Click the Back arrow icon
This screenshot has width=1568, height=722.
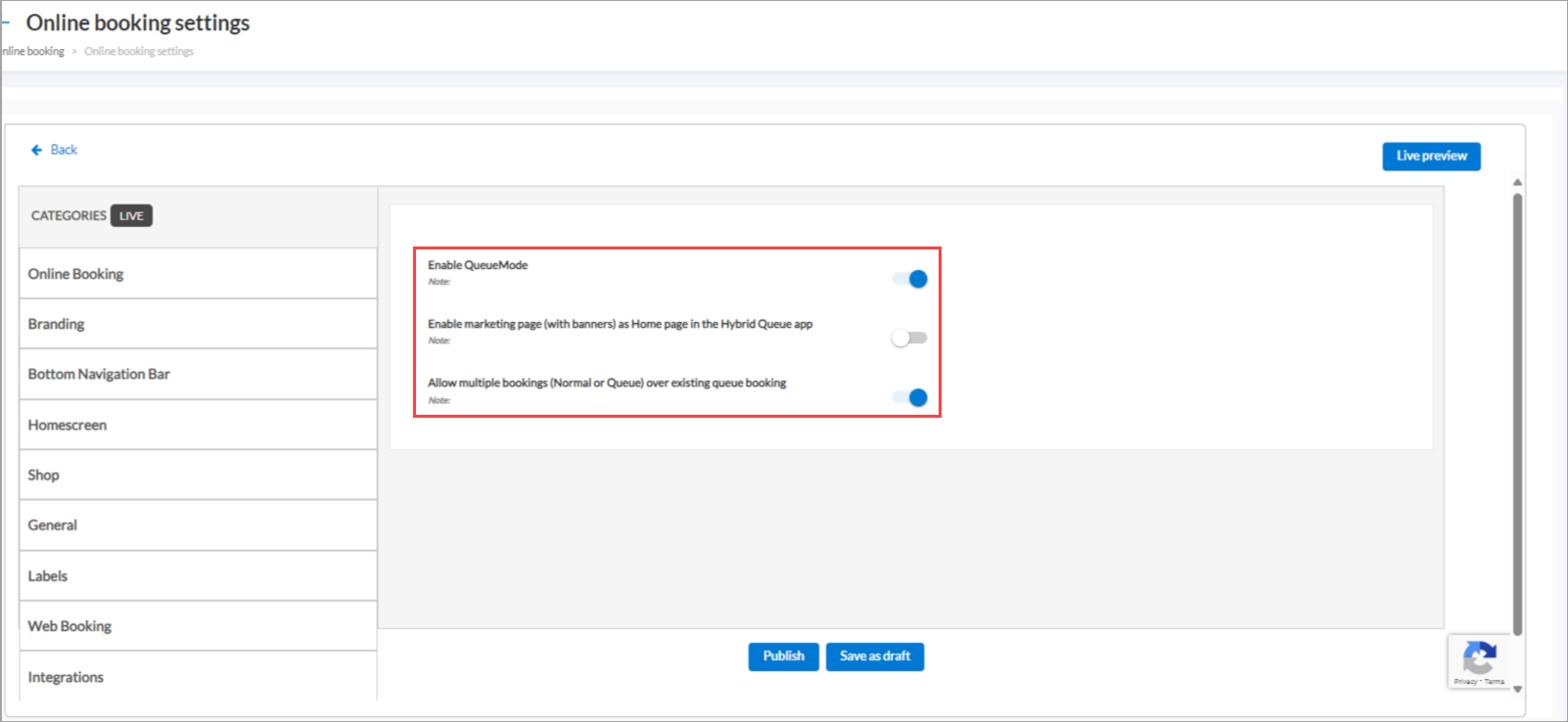point(36,150)
